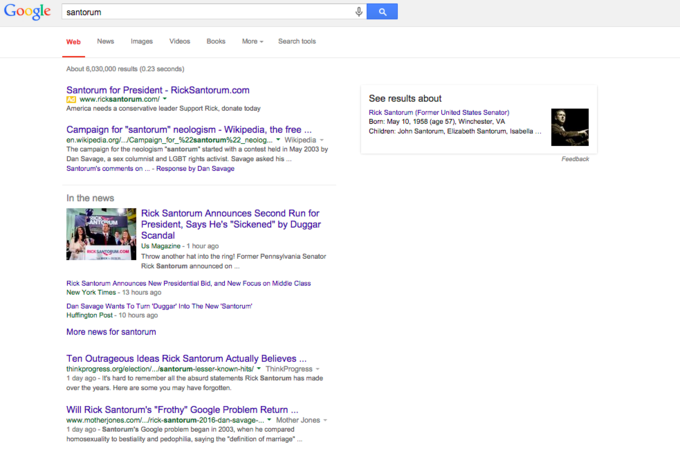Open Santorum's comments on sublink
Viewport: 680px width, 451px height.
[x=108, y=169]
